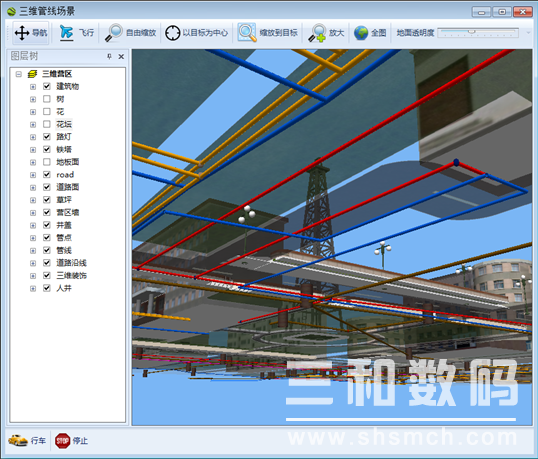Select the 三维营区 root label
Viewport: 538px width, 459px height.
[57, 74]
